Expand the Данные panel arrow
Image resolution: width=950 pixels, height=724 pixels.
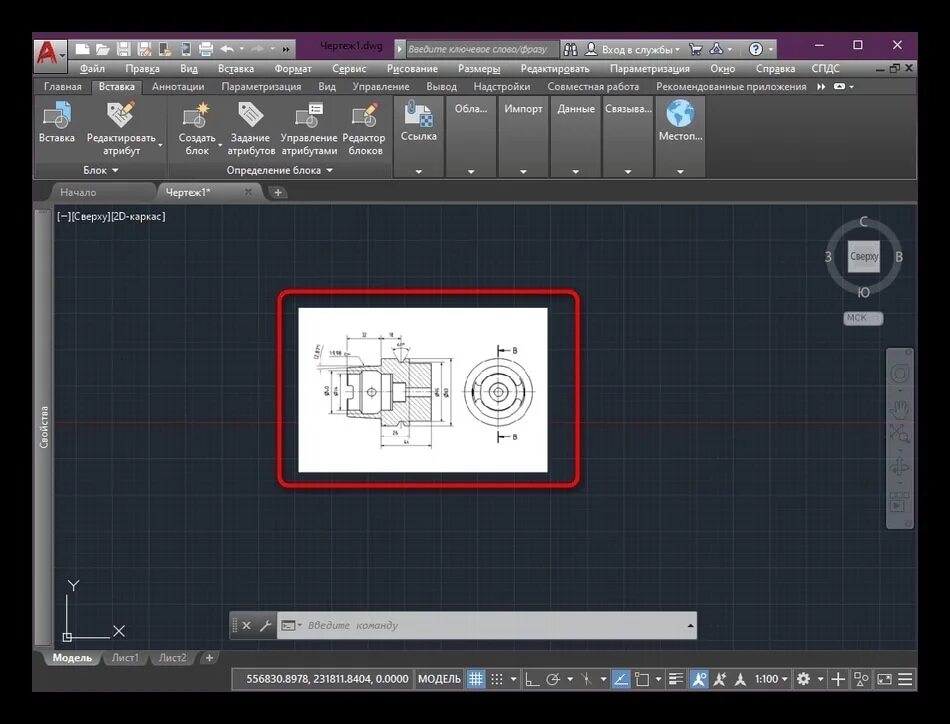point(576,172)
